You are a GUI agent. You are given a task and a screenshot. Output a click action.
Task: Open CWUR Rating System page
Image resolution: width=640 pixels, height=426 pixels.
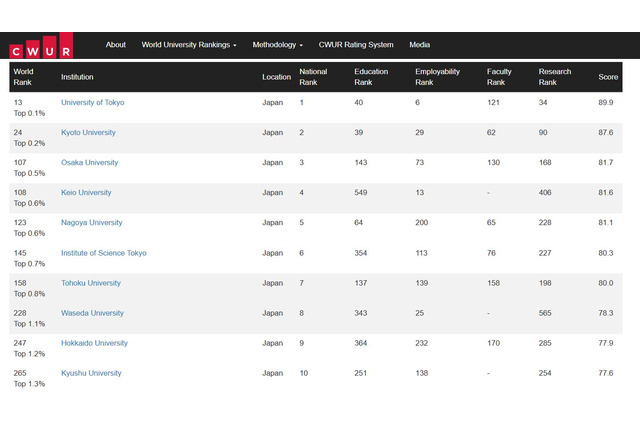click(x=356, y=45)
